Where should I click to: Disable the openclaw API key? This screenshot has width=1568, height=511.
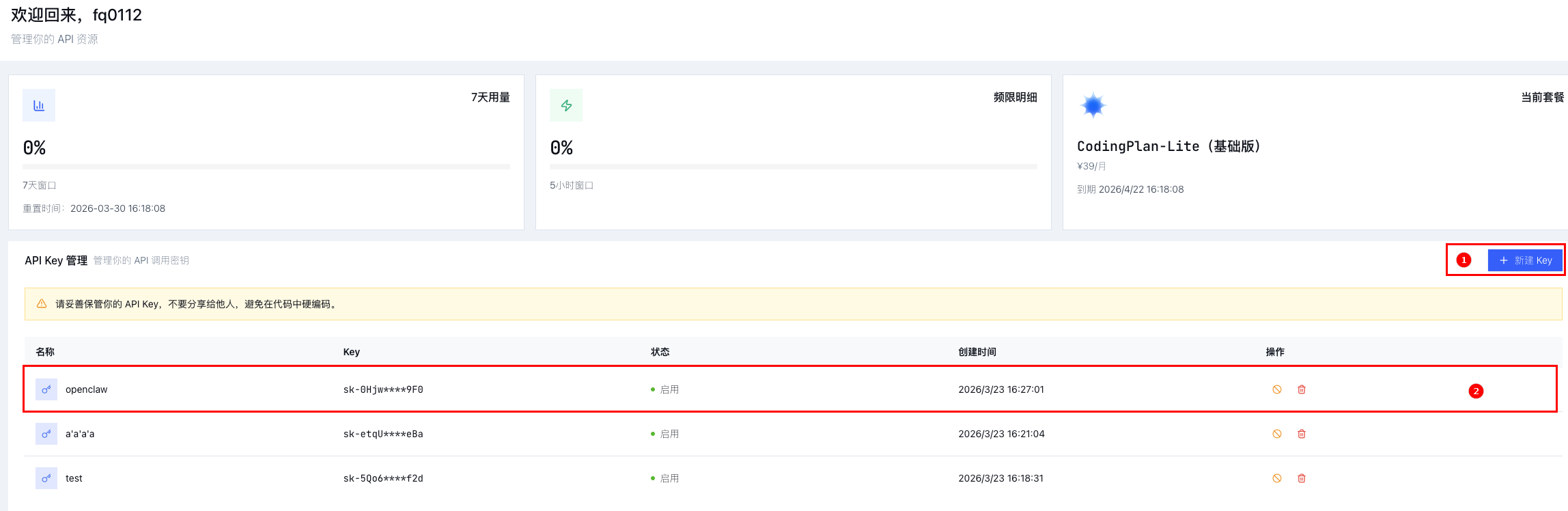[1276, 389]
